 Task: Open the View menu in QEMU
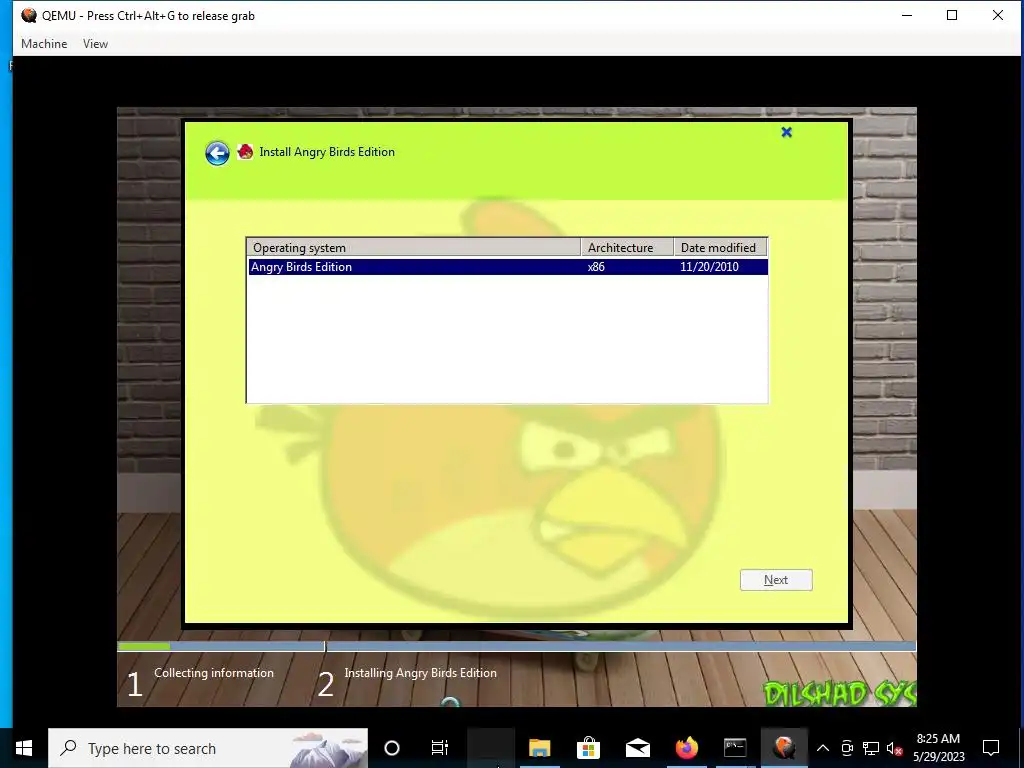tap(95, 44)
